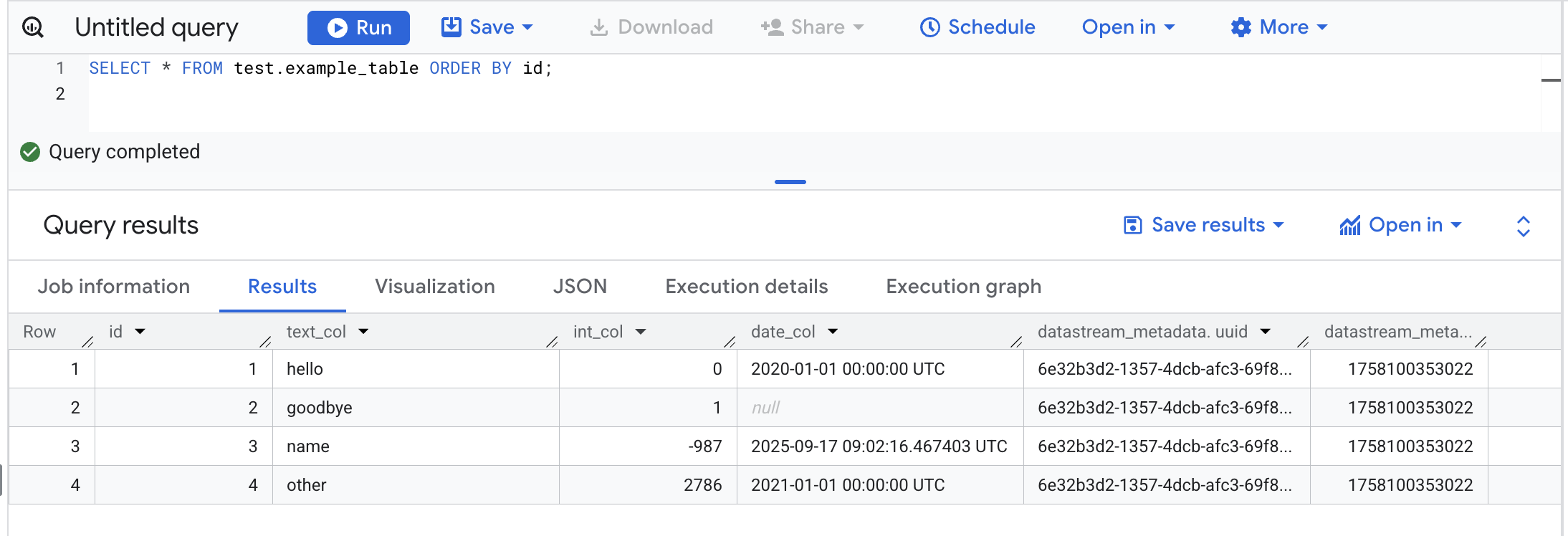Click the int_col column resize handle
This screenshot has width=1568, height=536.
point(730,342)
